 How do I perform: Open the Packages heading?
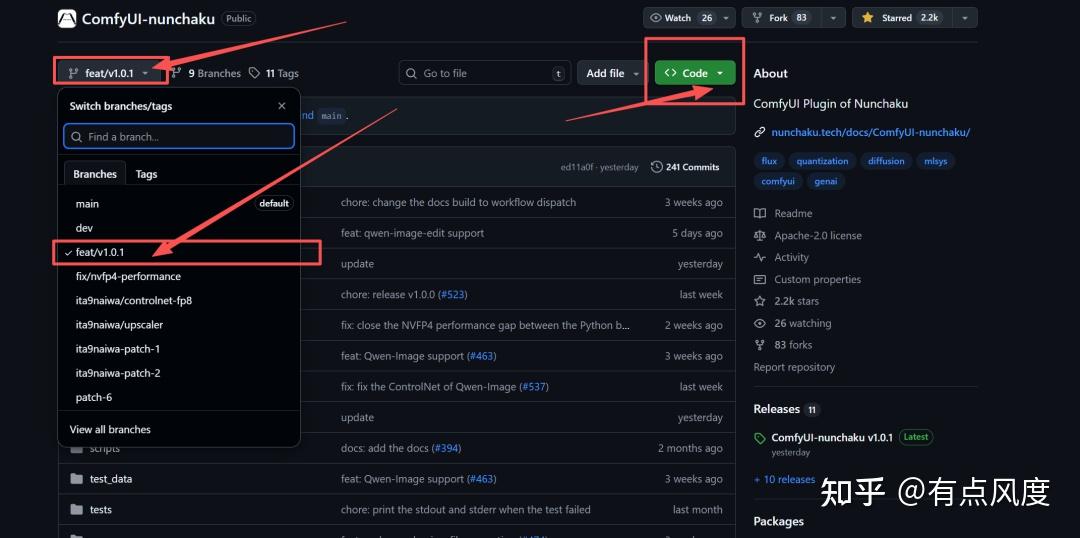click(778, 521)
